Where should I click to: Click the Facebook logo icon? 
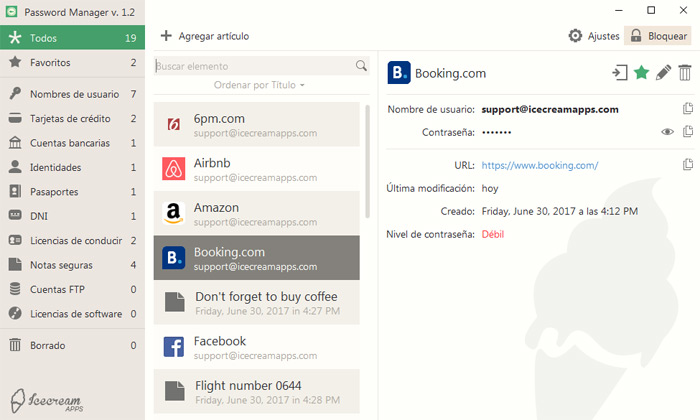[x=174, y=347]
